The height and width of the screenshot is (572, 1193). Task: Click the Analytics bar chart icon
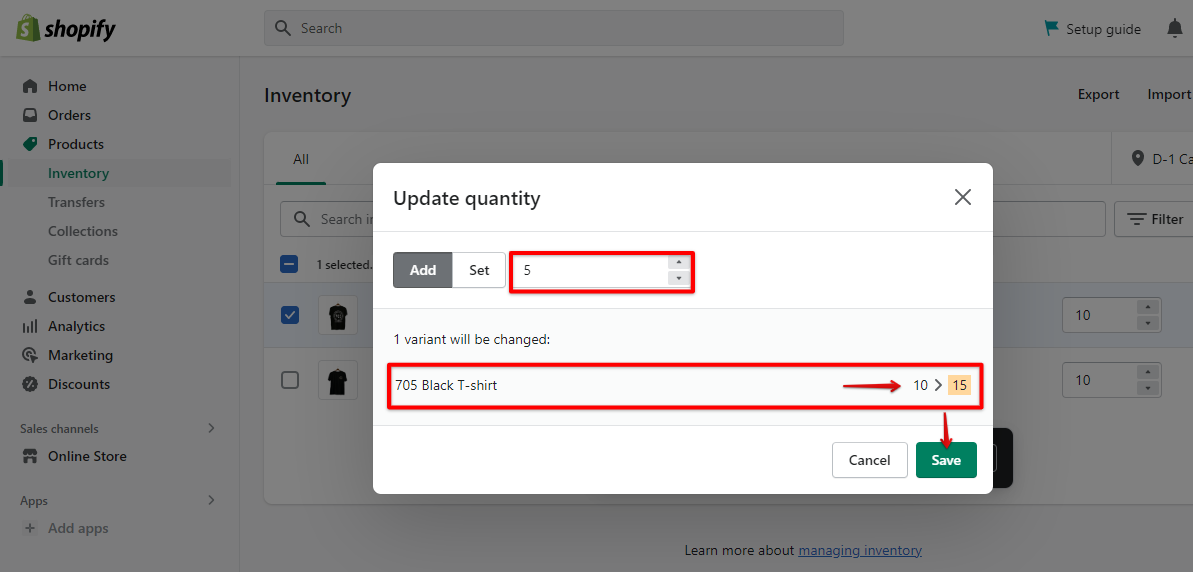click(x=30, y=326)
